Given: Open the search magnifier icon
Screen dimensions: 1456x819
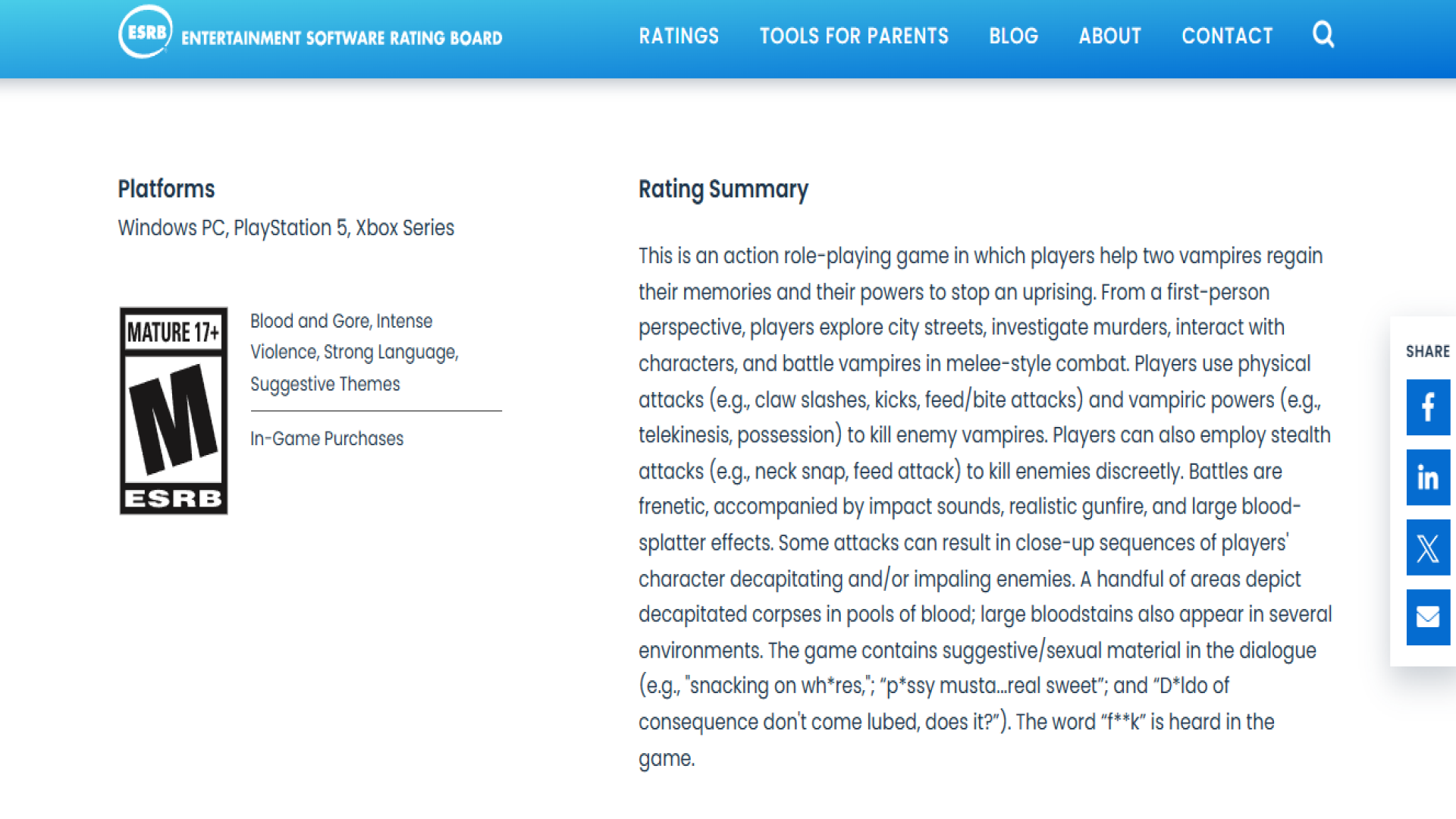Looking at the screenshot, I should pos(1323,35).
